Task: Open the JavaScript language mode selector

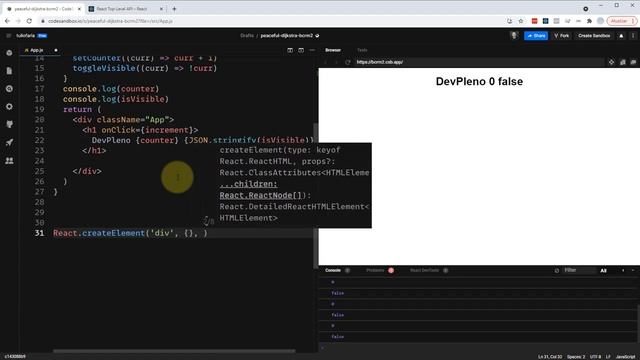Action: [x=625, y=357]
